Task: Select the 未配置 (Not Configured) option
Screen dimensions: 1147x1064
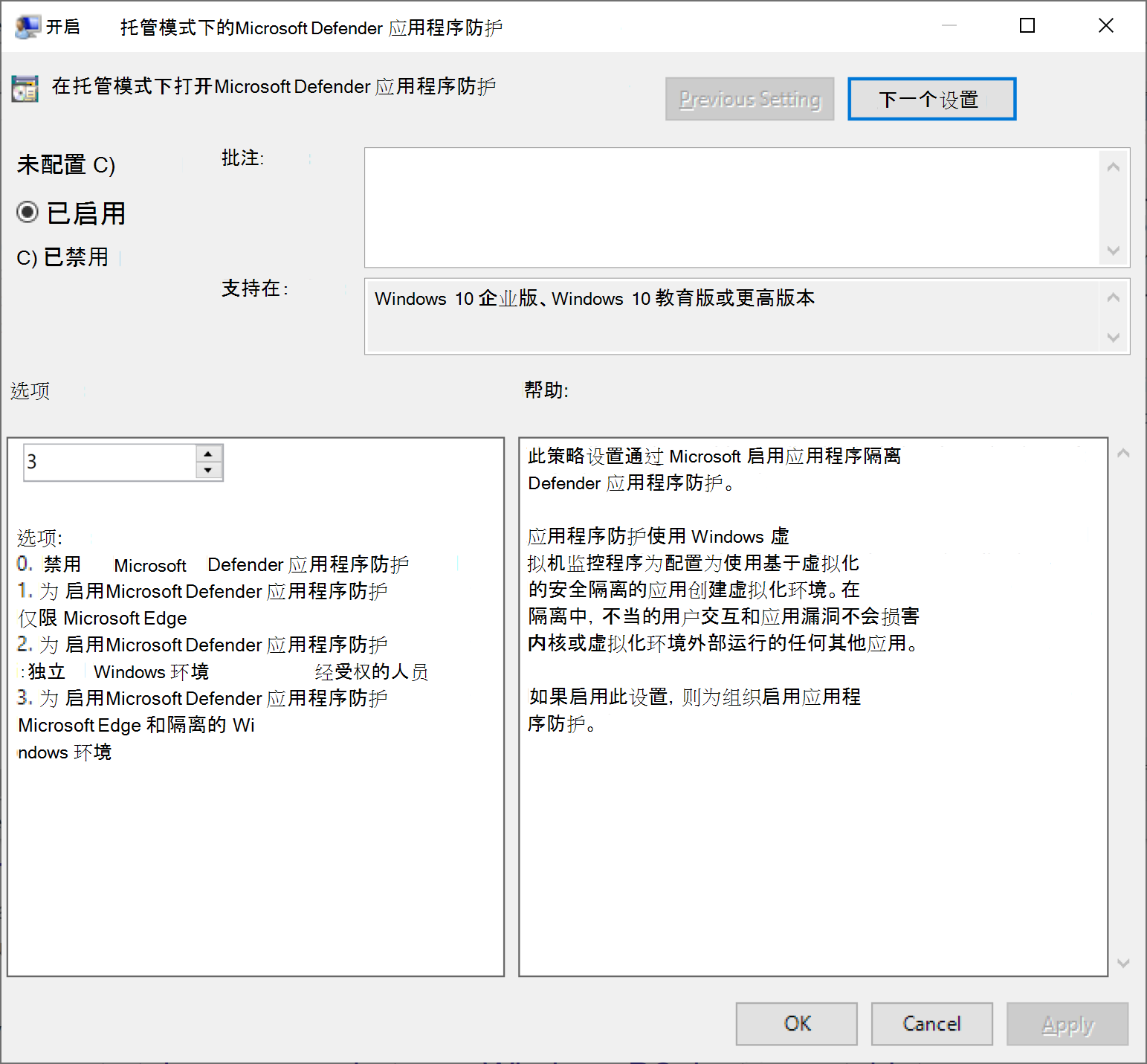Action: coord(65,164)
